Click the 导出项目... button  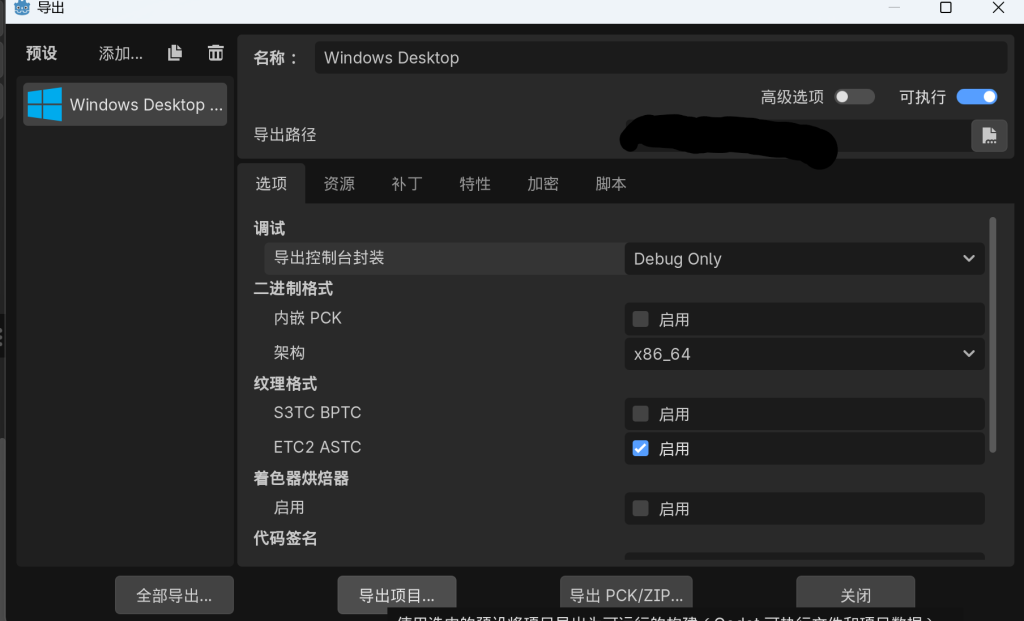[x=397, y=595]
